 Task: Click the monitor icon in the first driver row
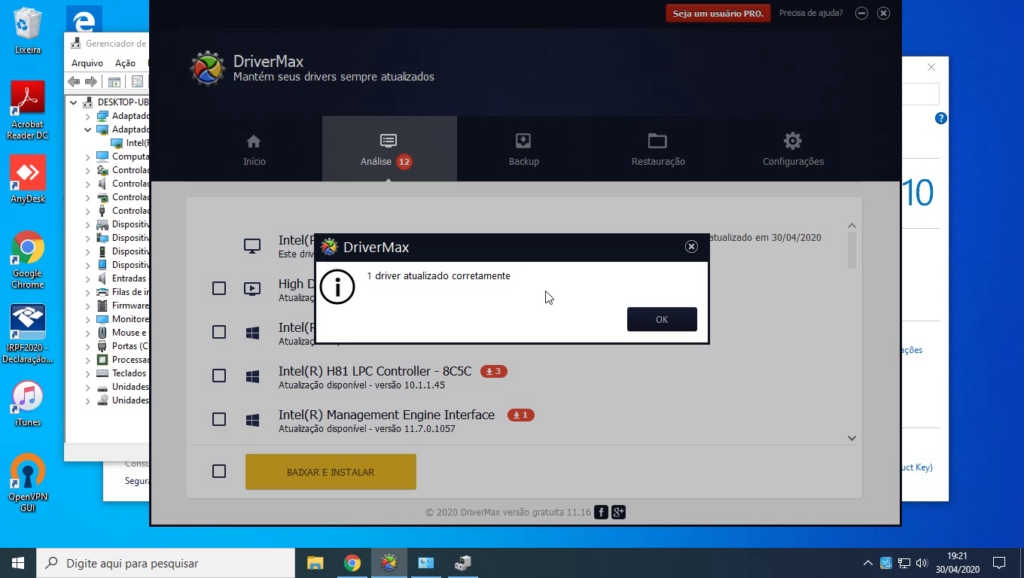[x=252, y=246]
